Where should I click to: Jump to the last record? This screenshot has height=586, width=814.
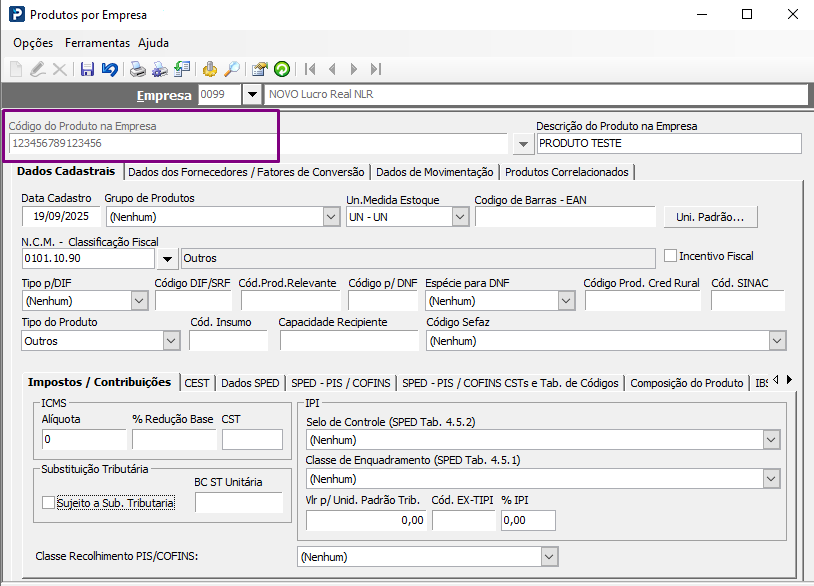coord(376,69)
